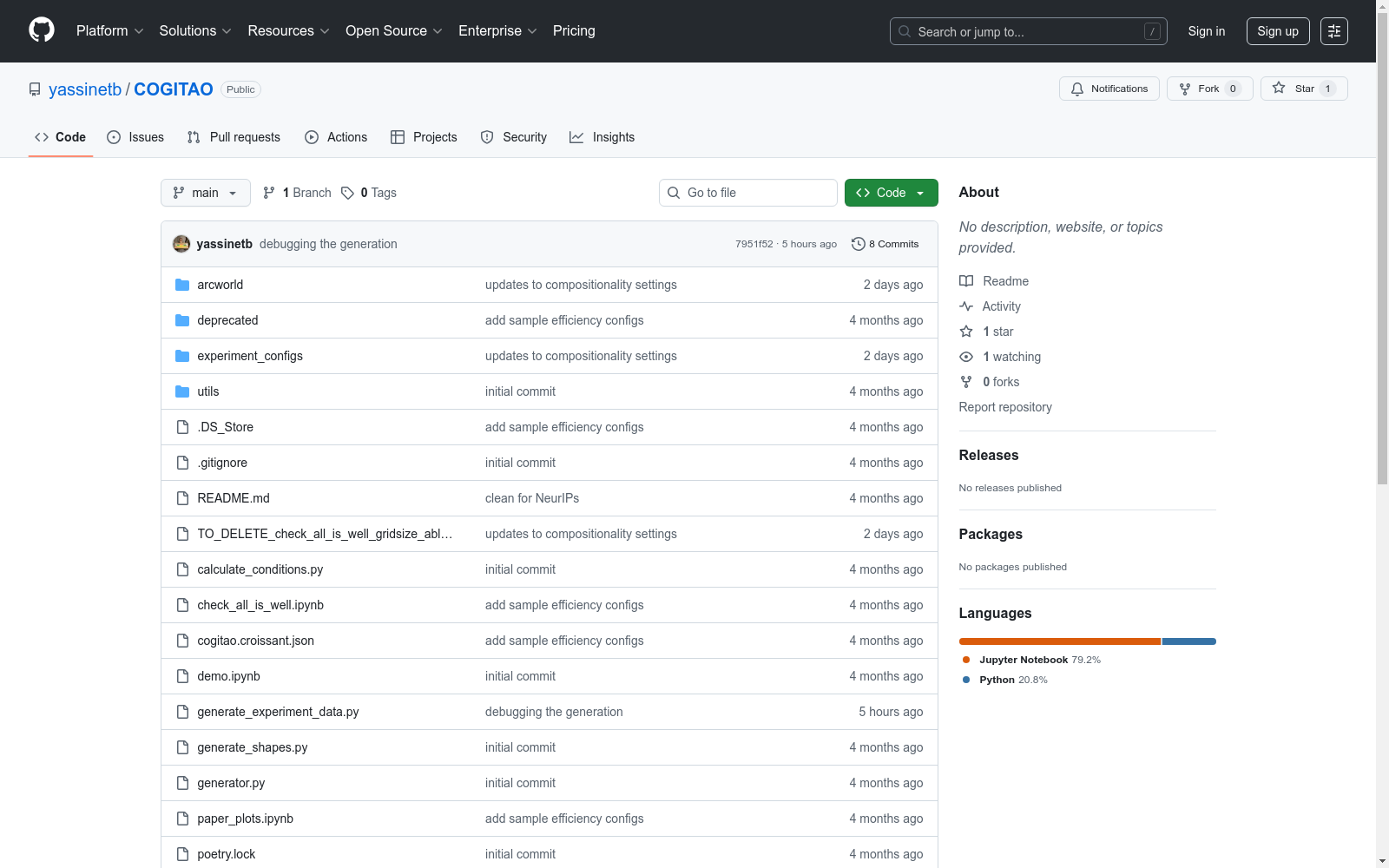Image resolution: width=1389 pixels, height=868 pixels.
Task: Open the deprecated folder icon
Action: 182,320
